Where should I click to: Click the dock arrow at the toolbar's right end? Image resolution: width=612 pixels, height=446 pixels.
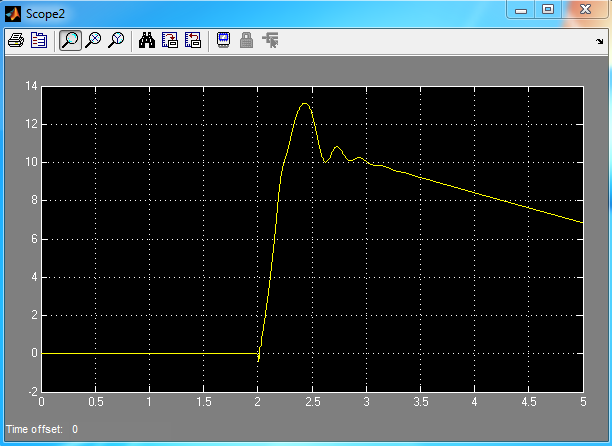(598, 42)
